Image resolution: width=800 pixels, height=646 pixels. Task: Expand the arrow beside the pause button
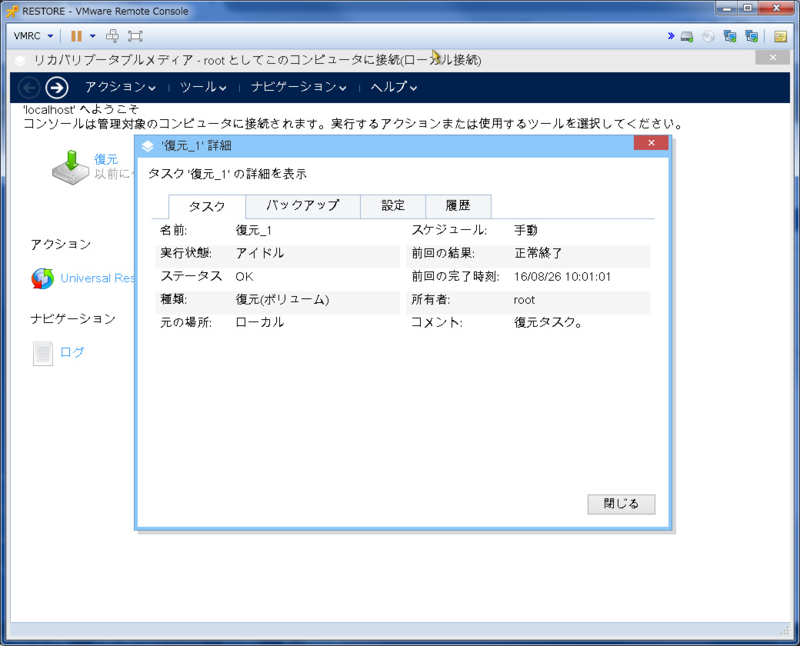92,36
